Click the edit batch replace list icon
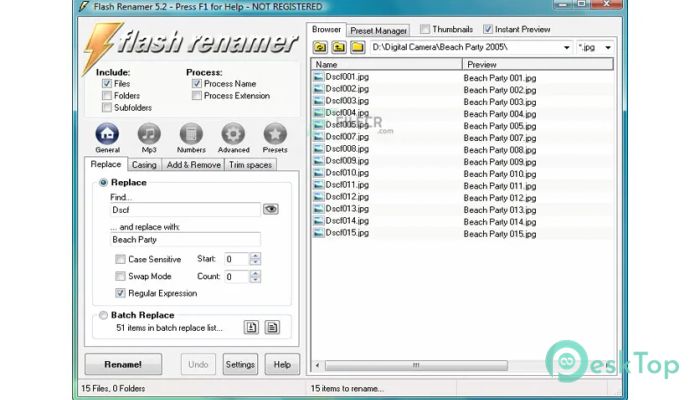 click(x=272, y=327)
